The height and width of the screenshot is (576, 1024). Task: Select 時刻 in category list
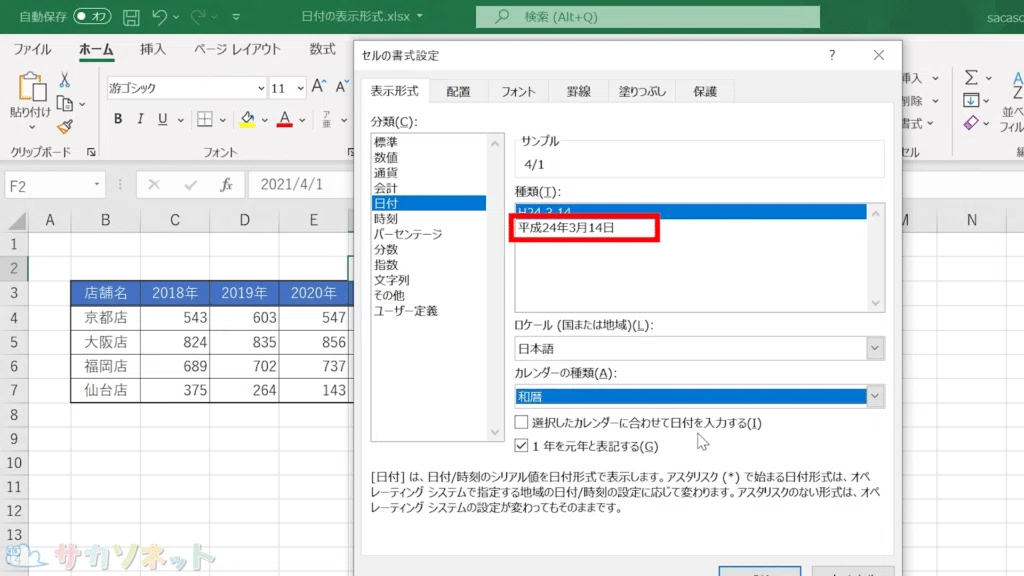click(428, 219)
